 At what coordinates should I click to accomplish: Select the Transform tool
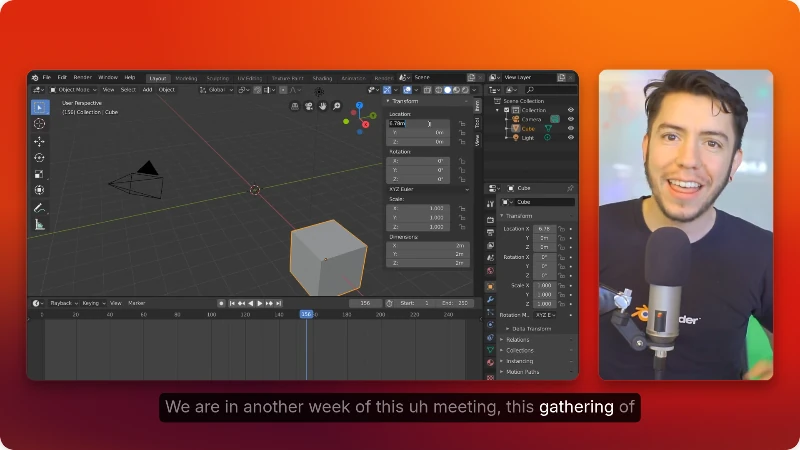[x=39, y=190]
